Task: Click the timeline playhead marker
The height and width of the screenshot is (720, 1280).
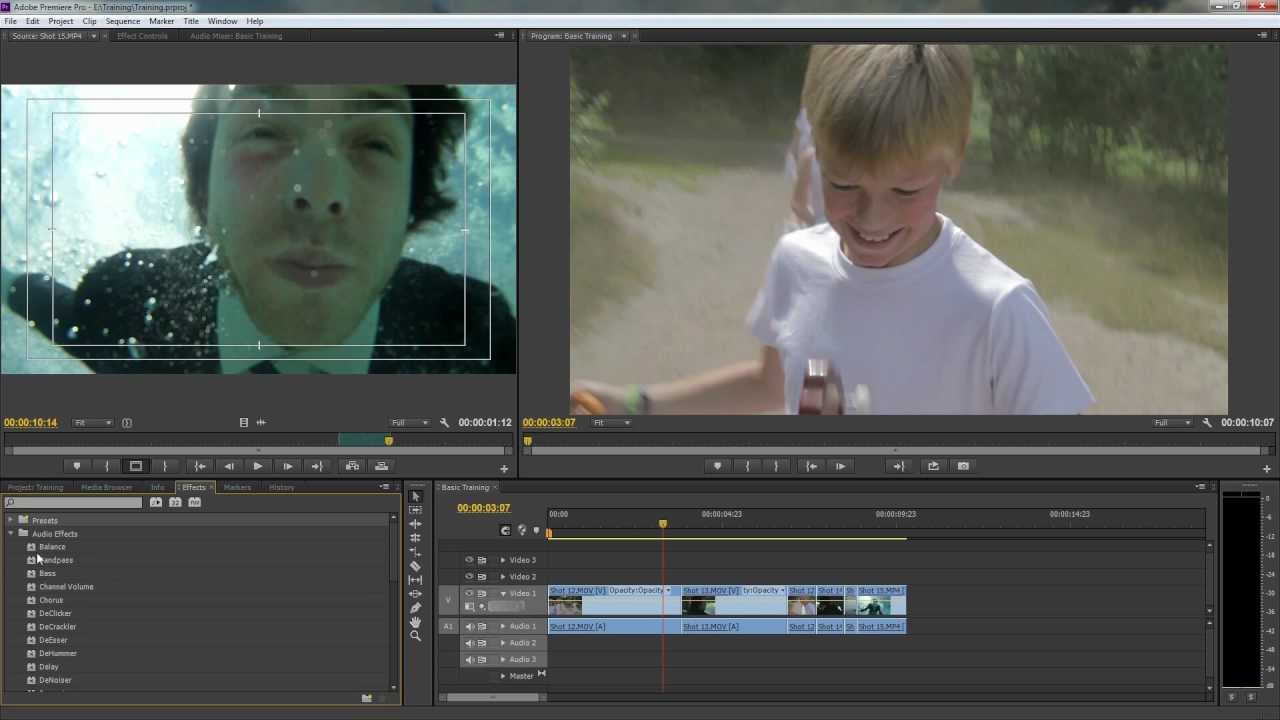Action: coord(662,524)
